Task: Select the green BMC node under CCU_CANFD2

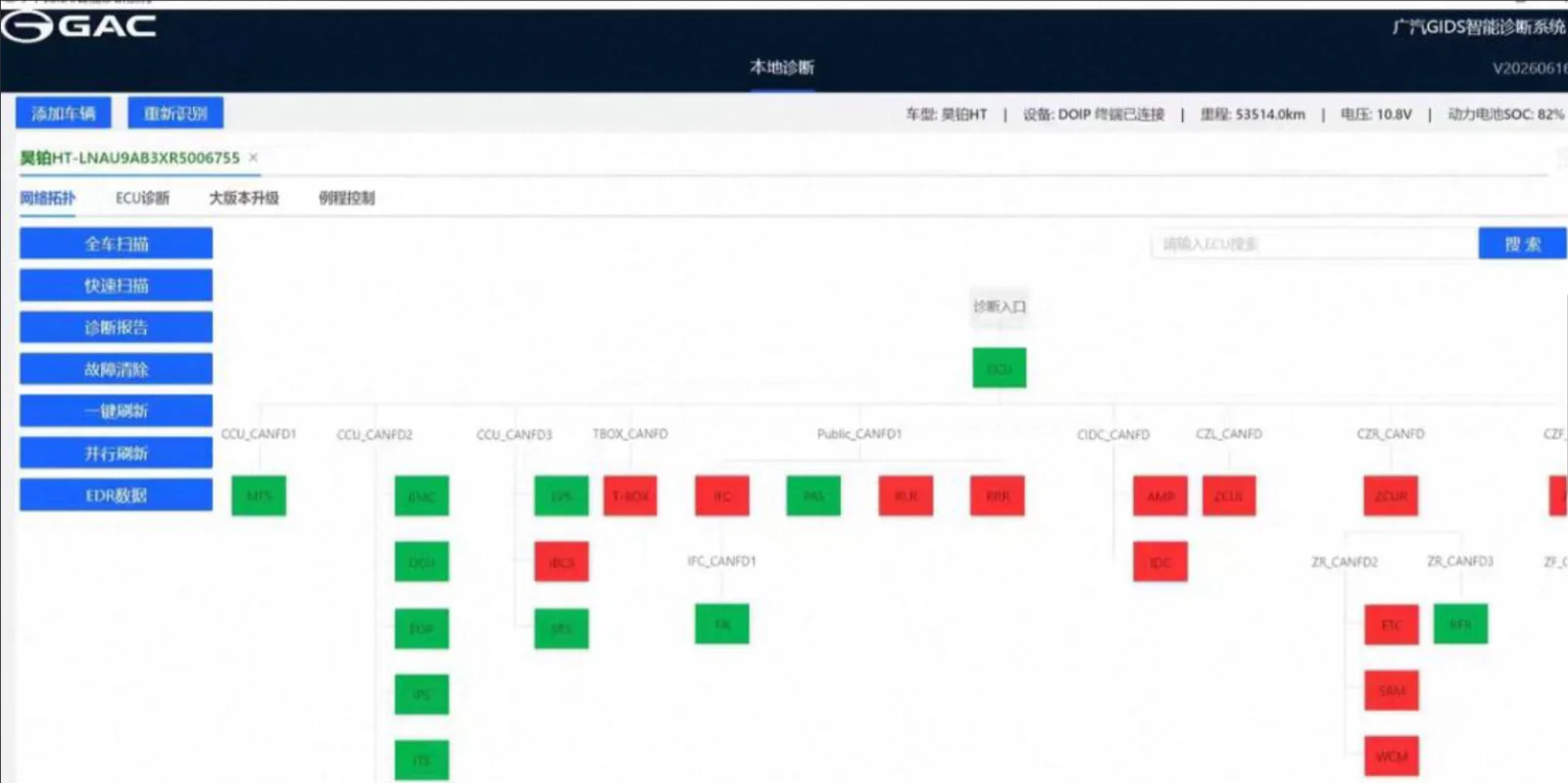Action: (421, 496)
